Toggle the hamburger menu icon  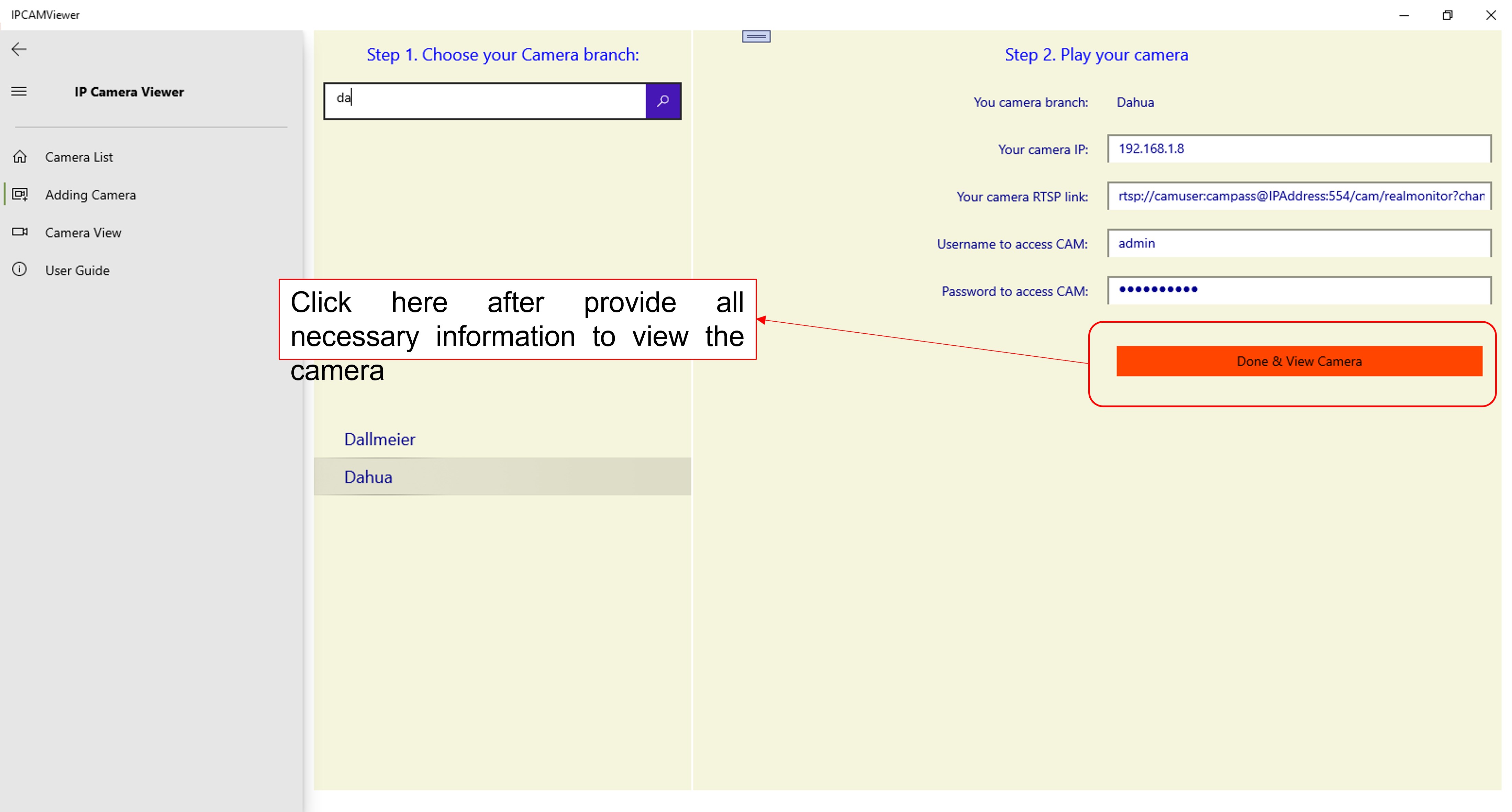(19, 92)
